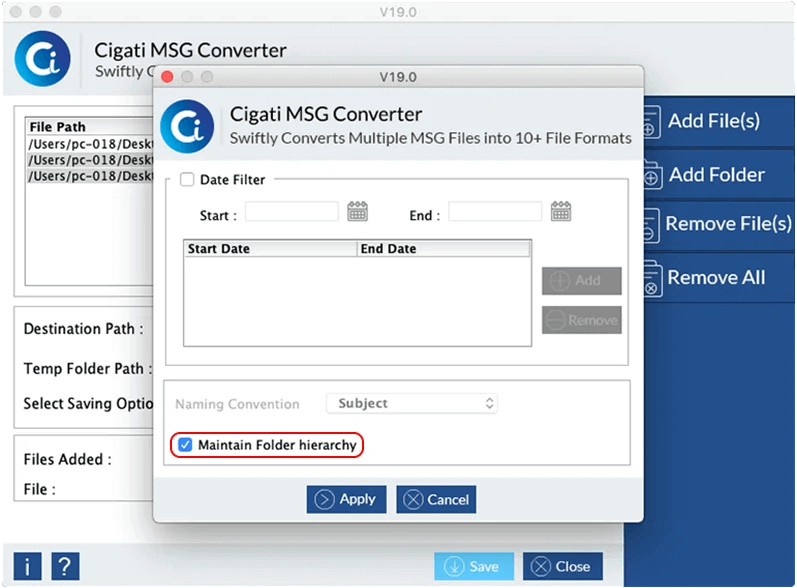Open the End date calendar picker
The image size is (797, 588).
pyautogui.click(x=561, y=211)
